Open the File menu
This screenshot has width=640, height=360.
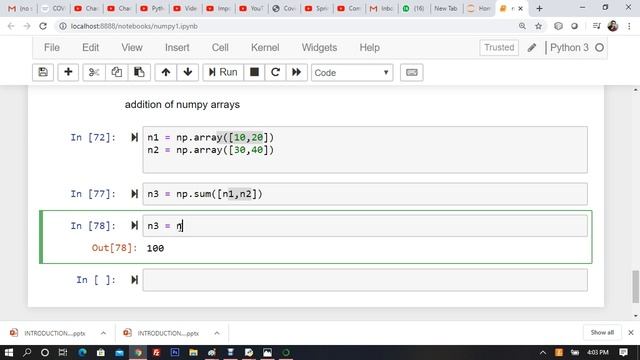[52, 48]
